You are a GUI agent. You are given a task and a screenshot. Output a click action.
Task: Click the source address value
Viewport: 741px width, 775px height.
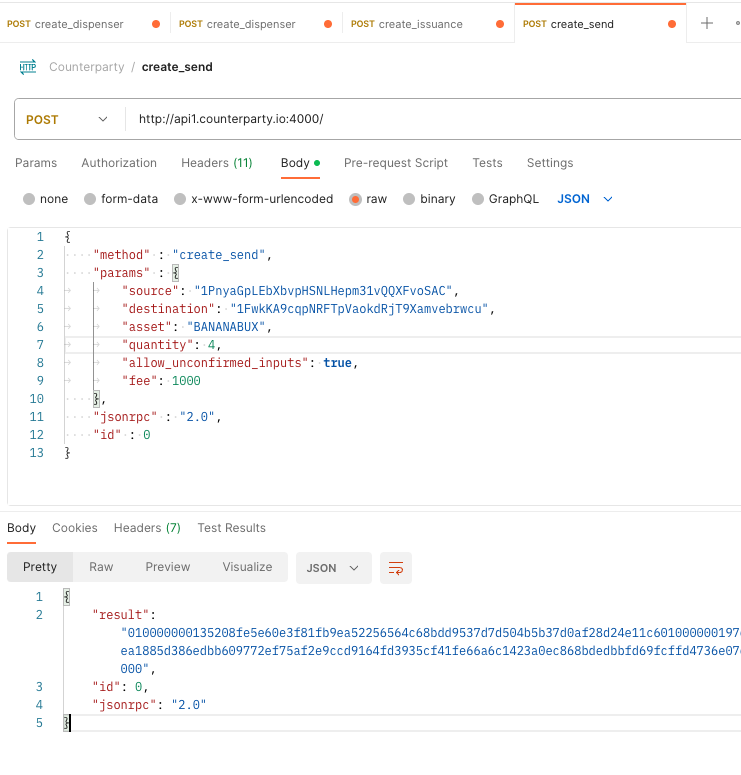323,291
